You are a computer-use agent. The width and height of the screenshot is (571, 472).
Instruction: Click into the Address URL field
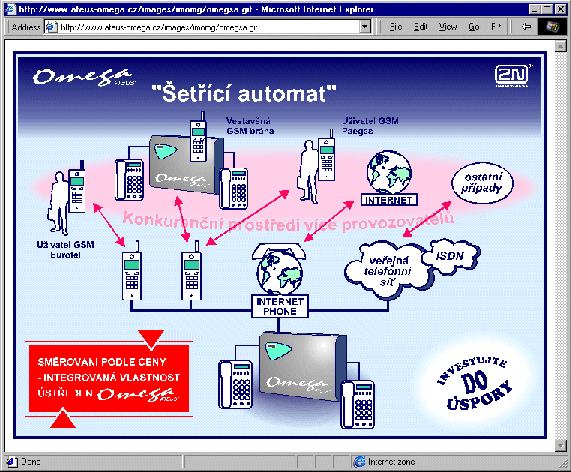(x=208, y=27)
